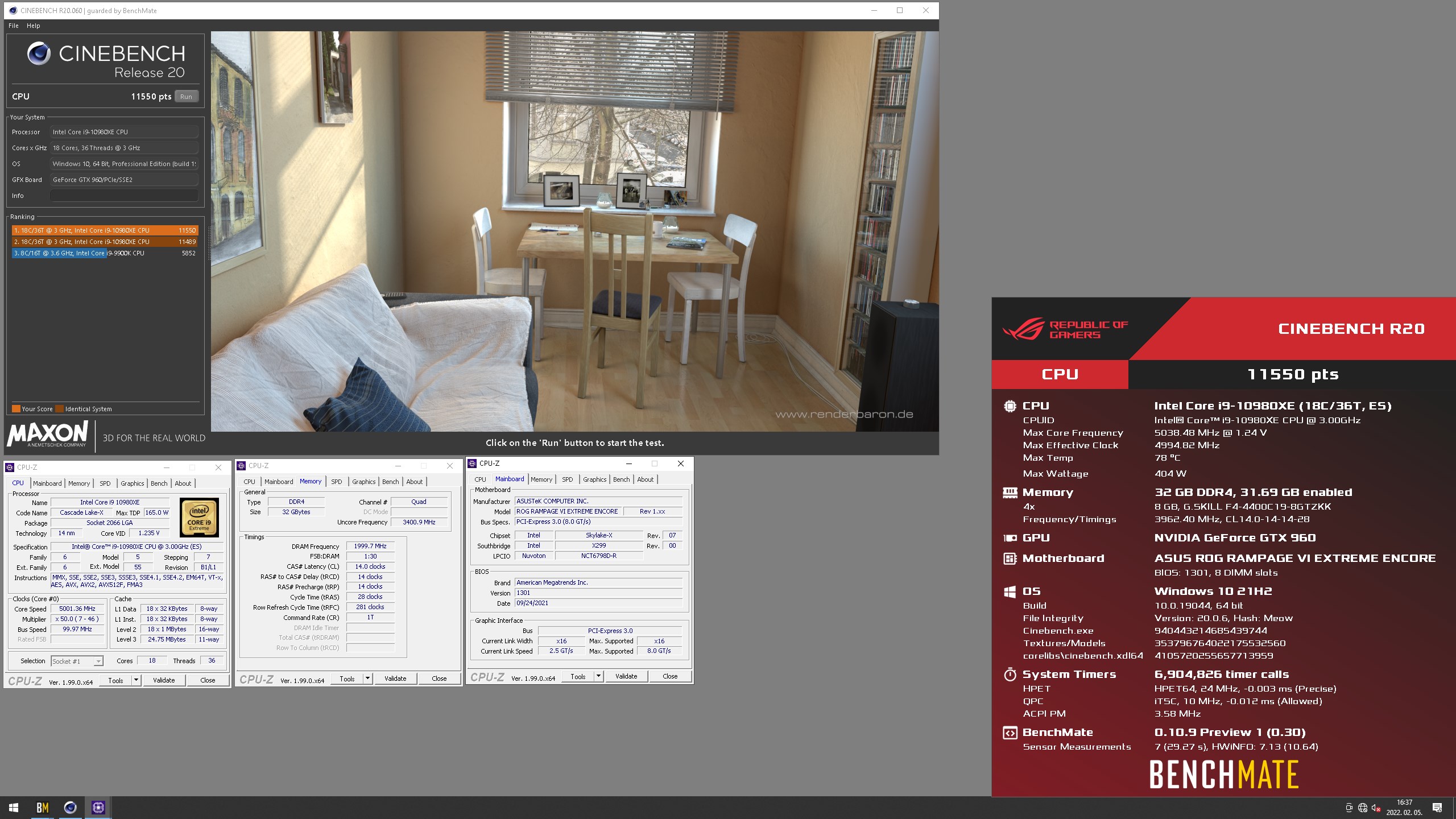Click the Identical System legend swatch

(x=59, y=409)
